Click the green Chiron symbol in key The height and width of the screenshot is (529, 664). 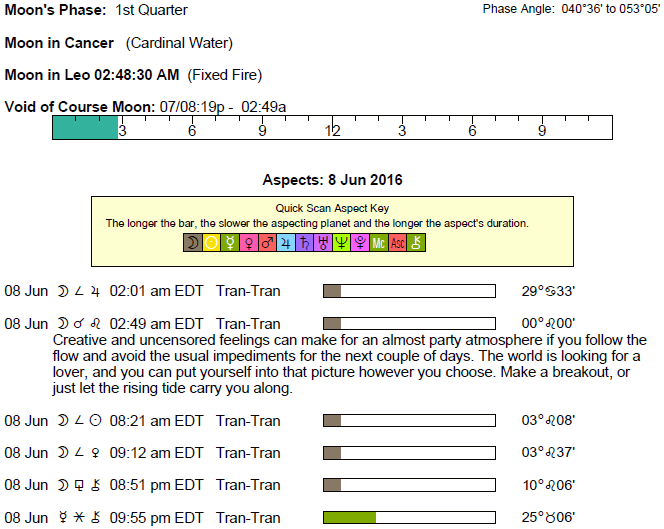(x=417, y=242)
